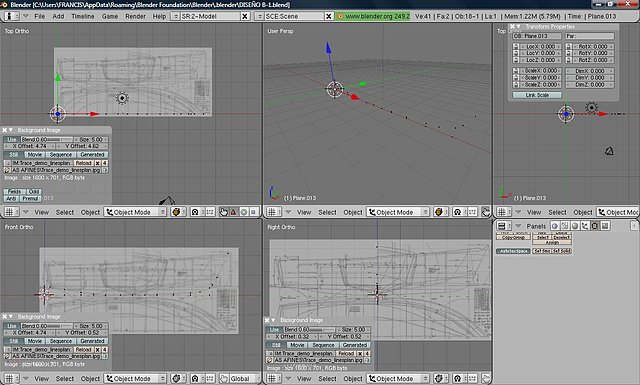Toggle Link Scale in Transform Properties
This screenshot has width=640, height=385.
537,95
